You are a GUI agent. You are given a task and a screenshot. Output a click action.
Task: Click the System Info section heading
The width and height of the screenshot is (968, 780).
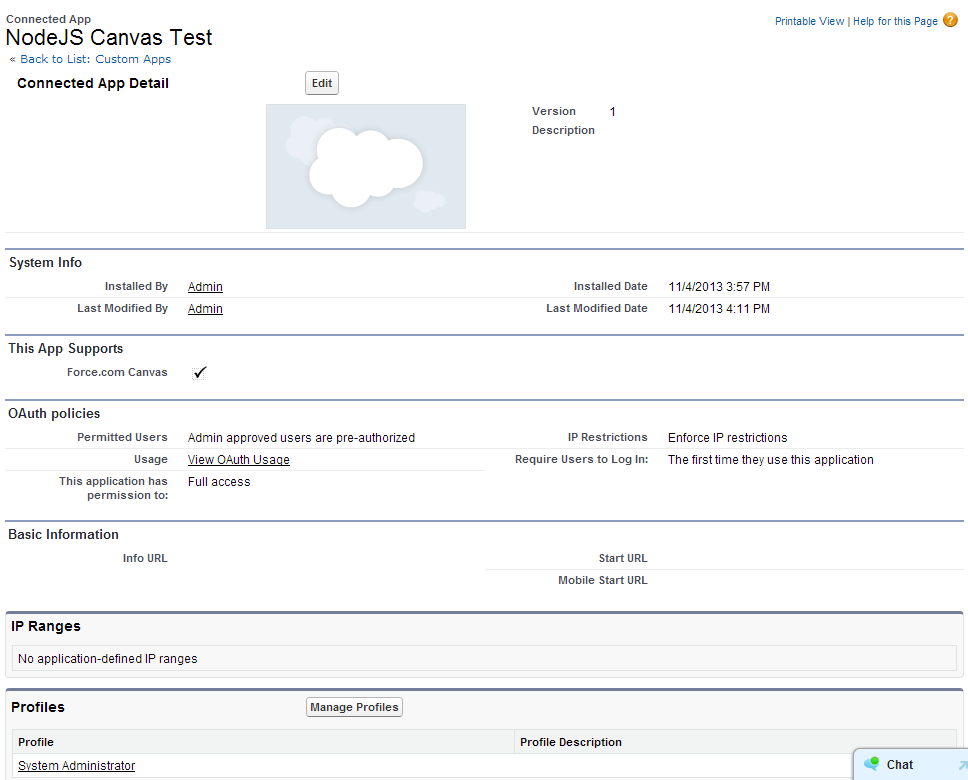click(x=45, y=262)
